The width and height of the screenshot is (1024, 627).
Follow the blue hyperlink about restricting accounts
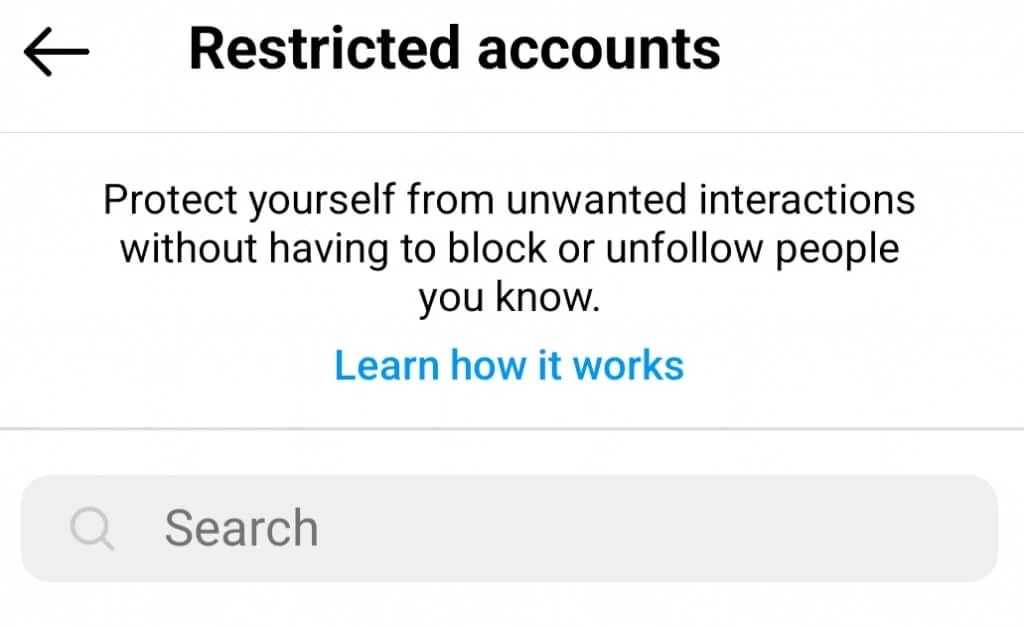pos(508,365)
